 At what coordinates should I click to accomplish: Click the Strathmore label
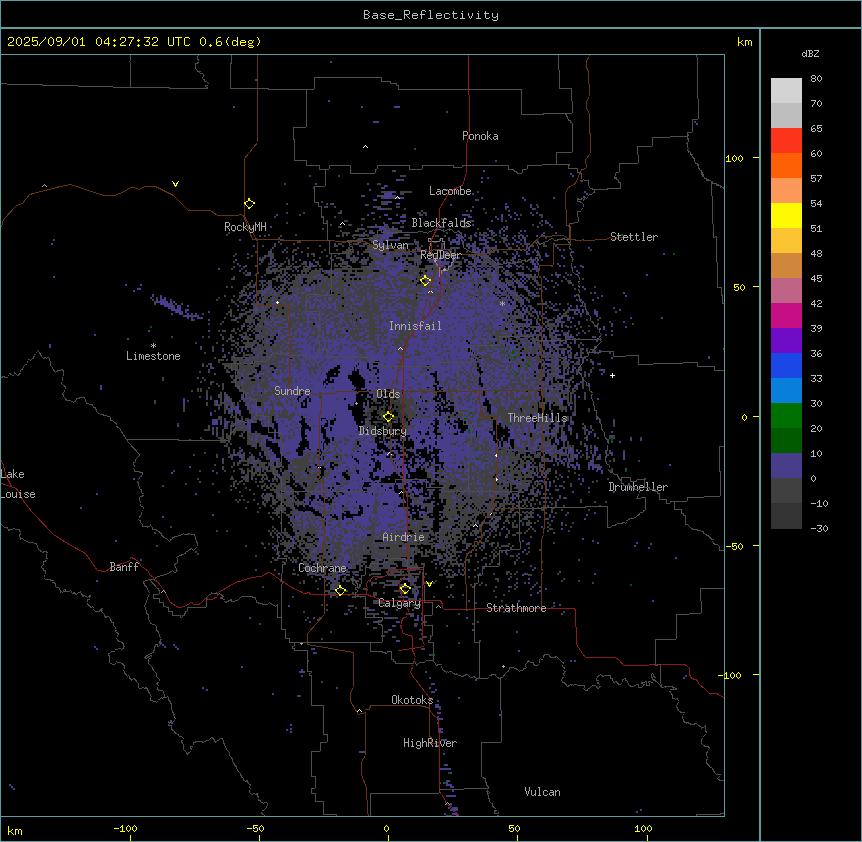point(516,608)
